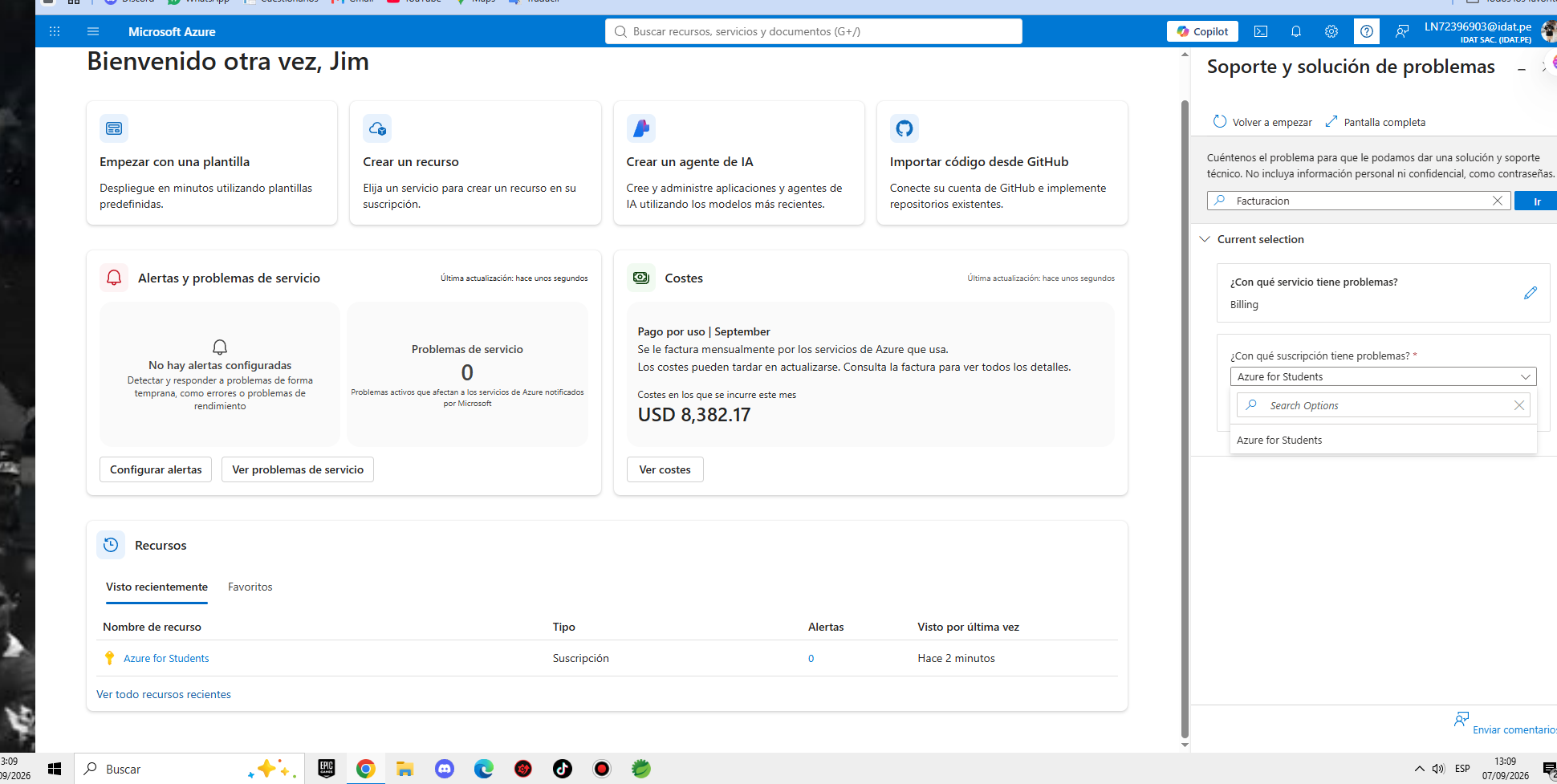The image size is (1557, 784).
Task: Open the Discord icon in the taskbar
Action: (x=445, y=769)
